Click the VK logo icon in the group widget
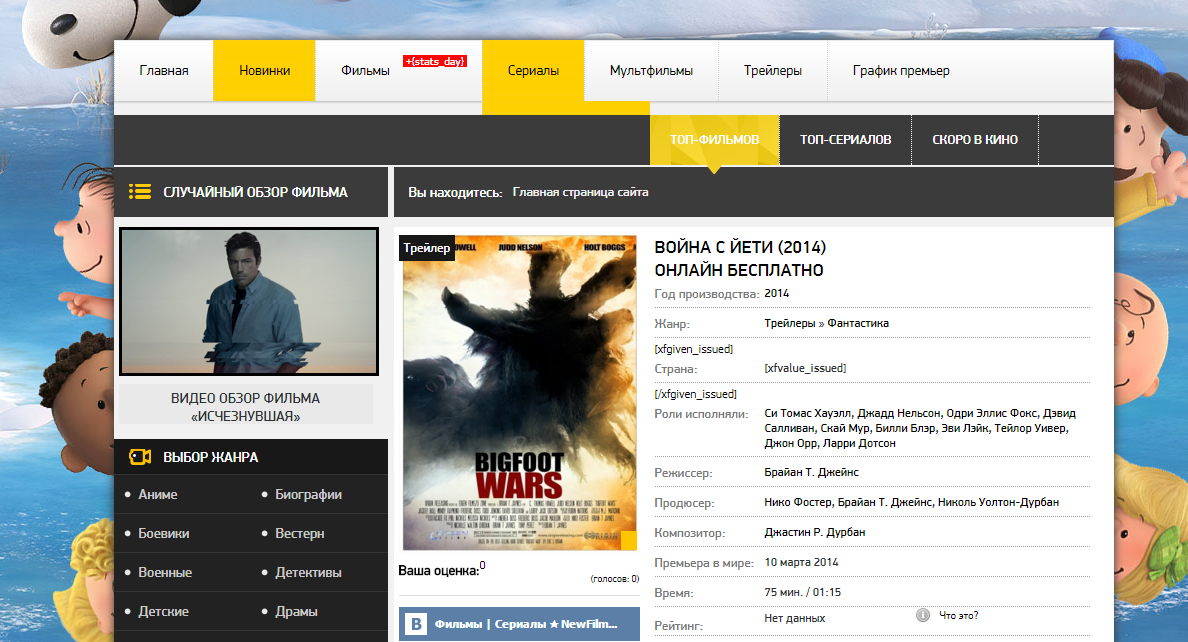 415,624
